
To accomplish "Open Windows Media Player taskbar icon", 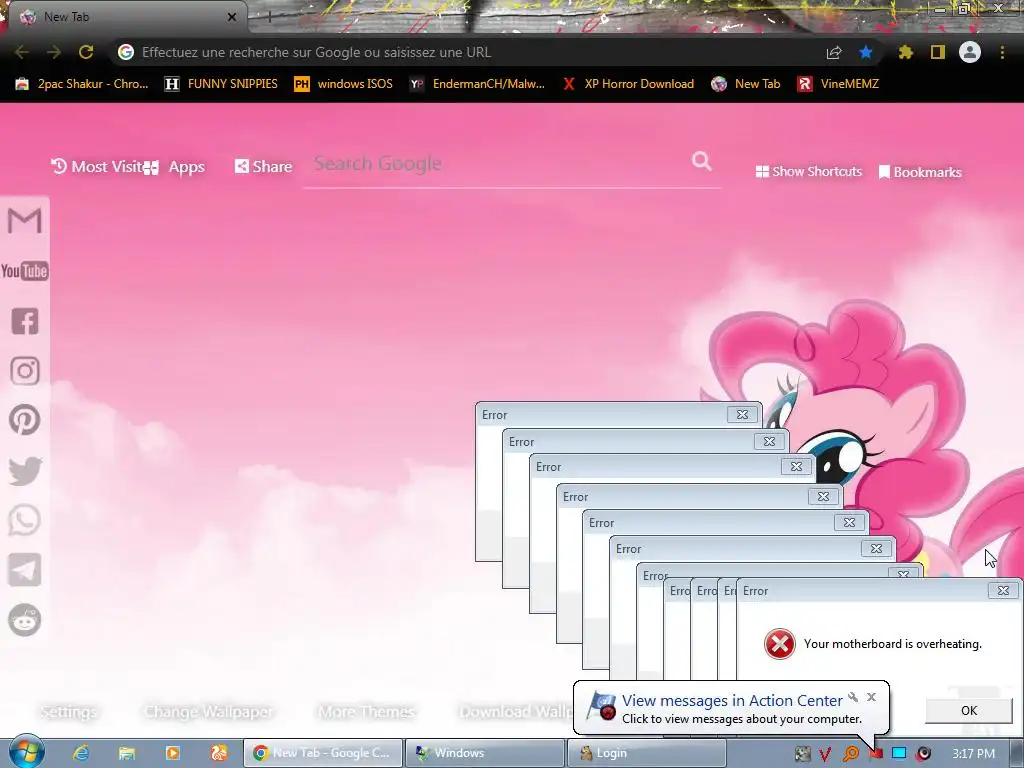I will [173, 753].
